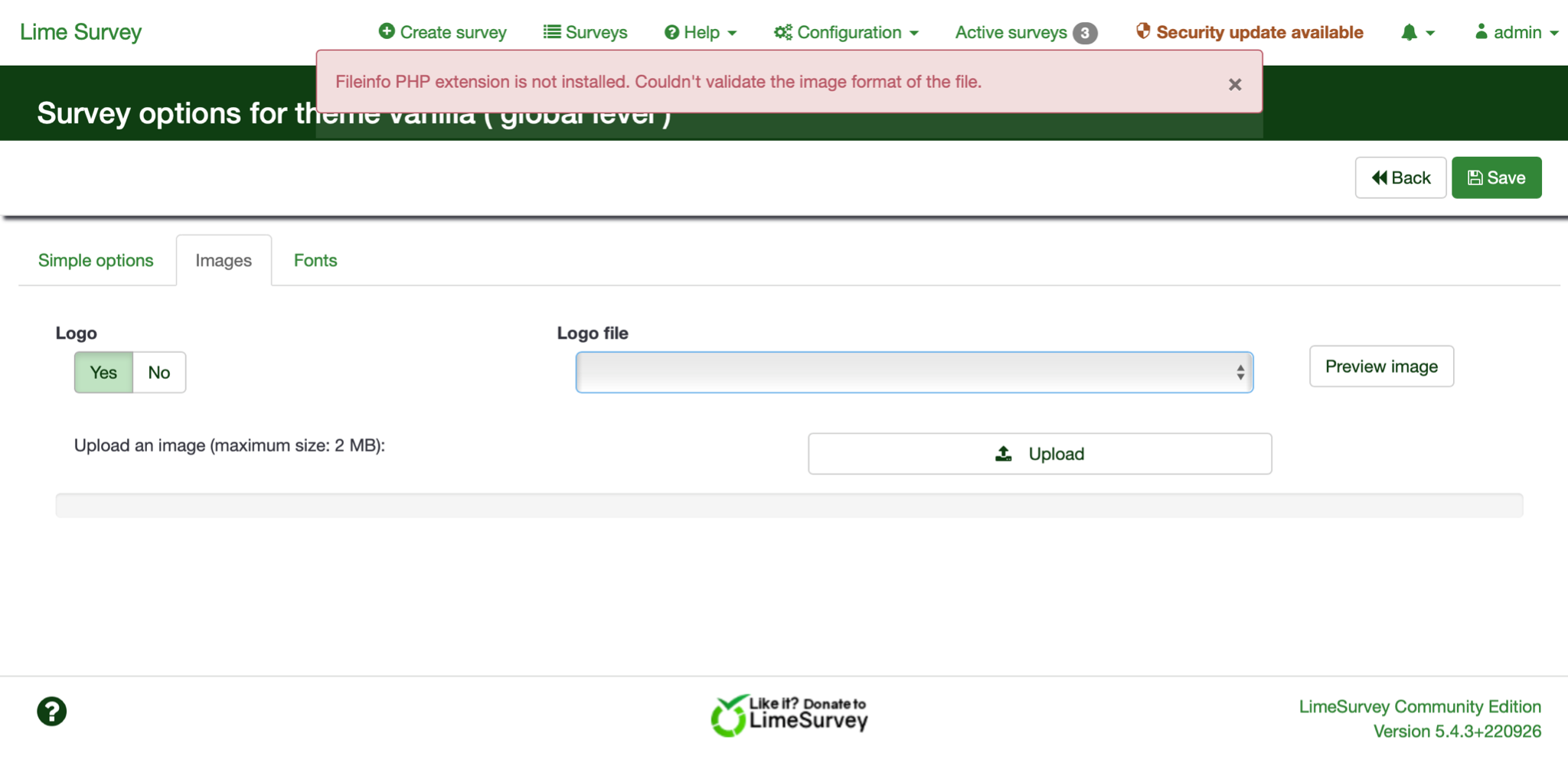
Task: Click the Preview image button
Action: 1381,367
